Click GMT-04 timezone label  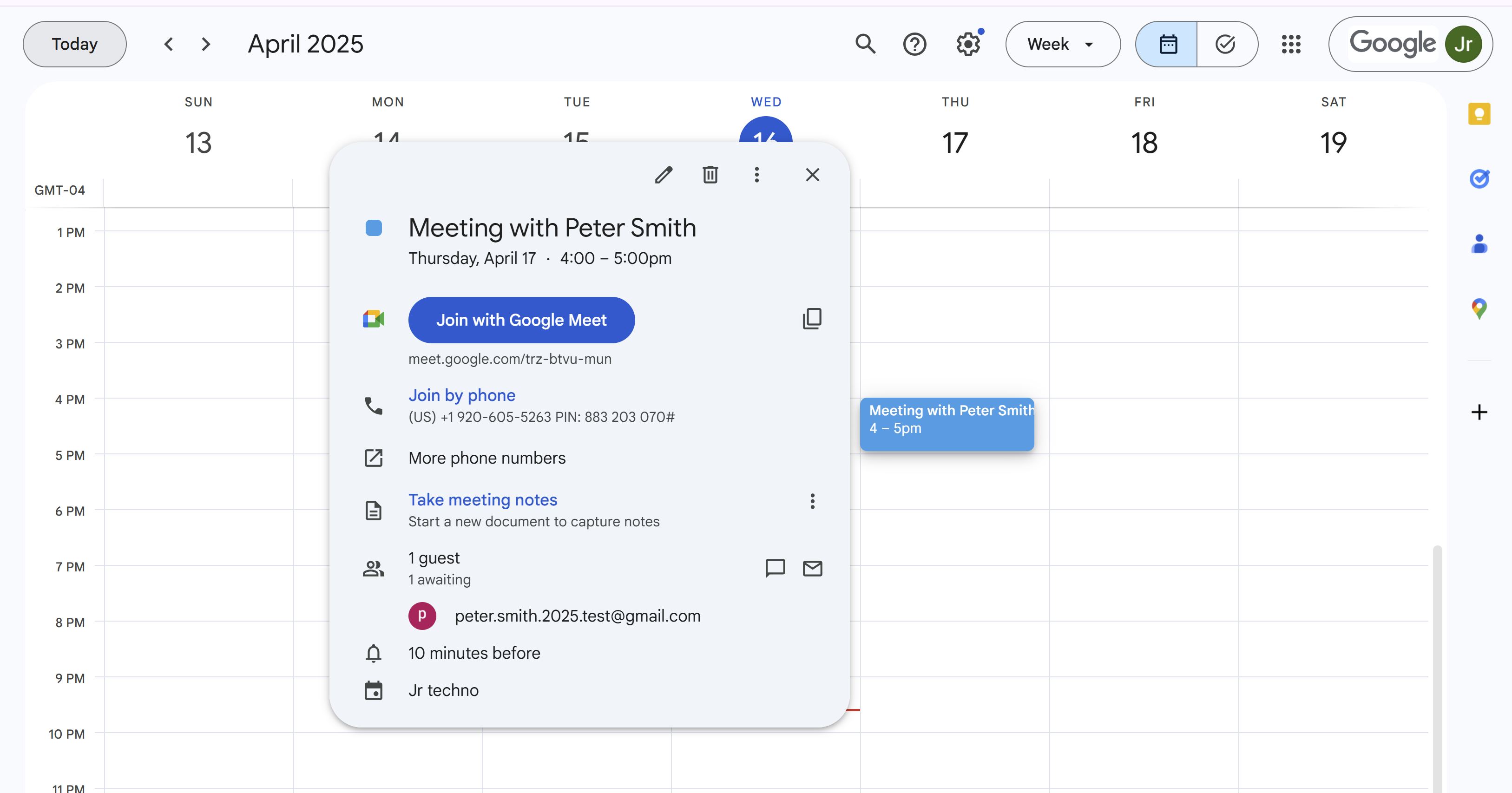[x=59, y=190]
